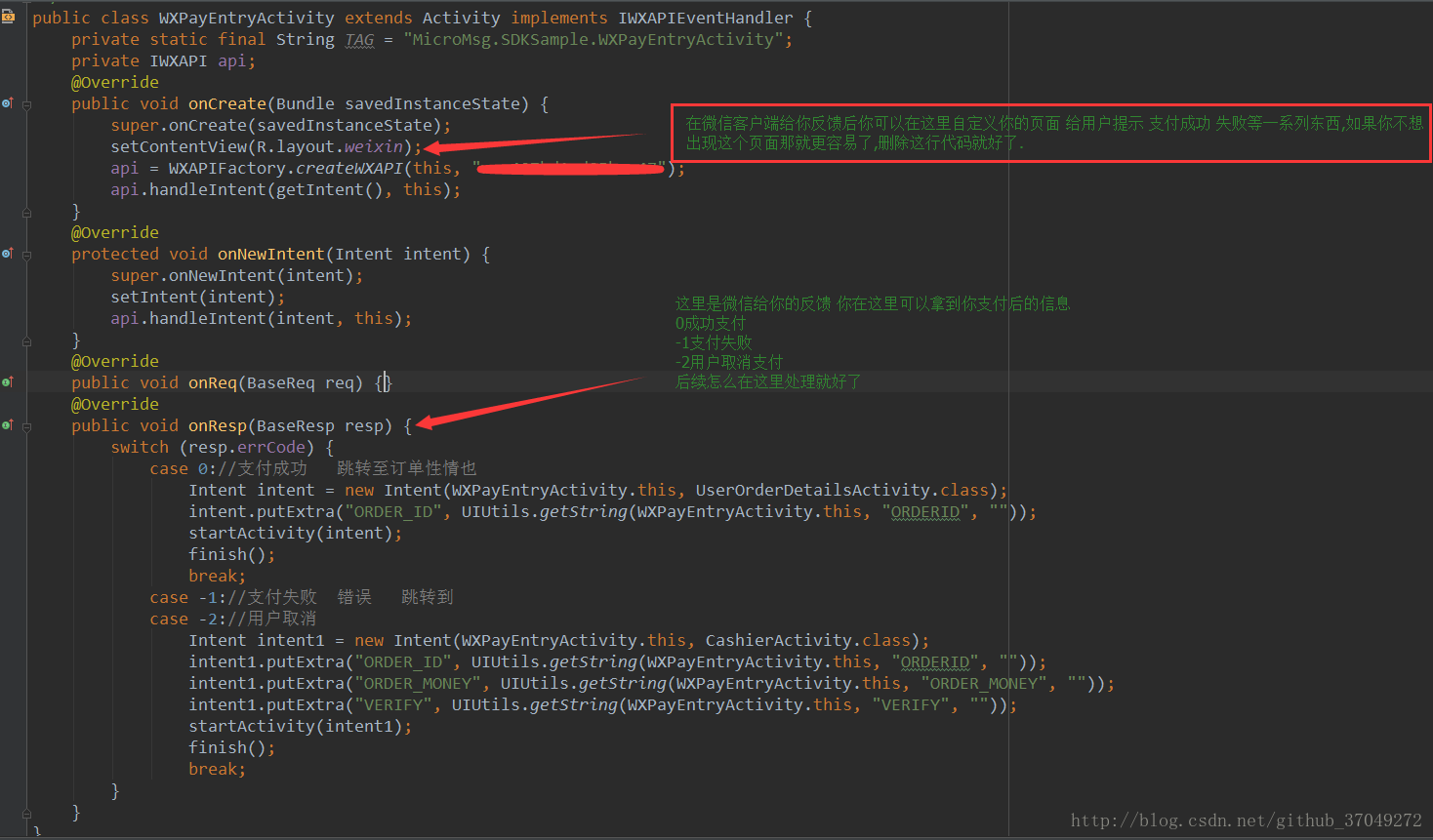The width and height of the screenshot is (1433, 840).
Task: Click the onNewIntent method name in its declaration
Action: [x=270, y=254]
